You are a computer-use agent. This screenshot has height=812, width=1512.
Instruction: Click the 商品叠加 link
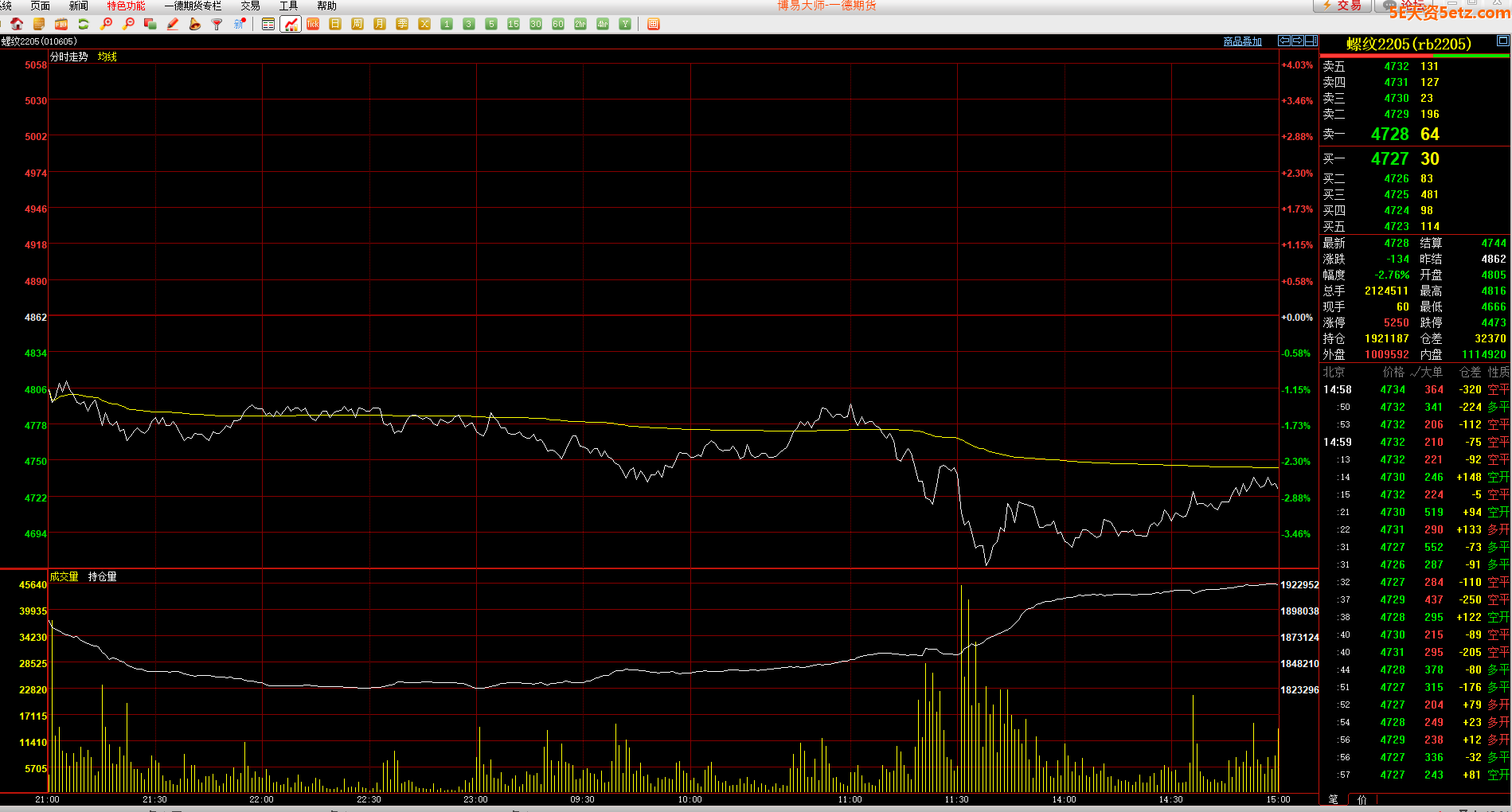(1242, 41)
